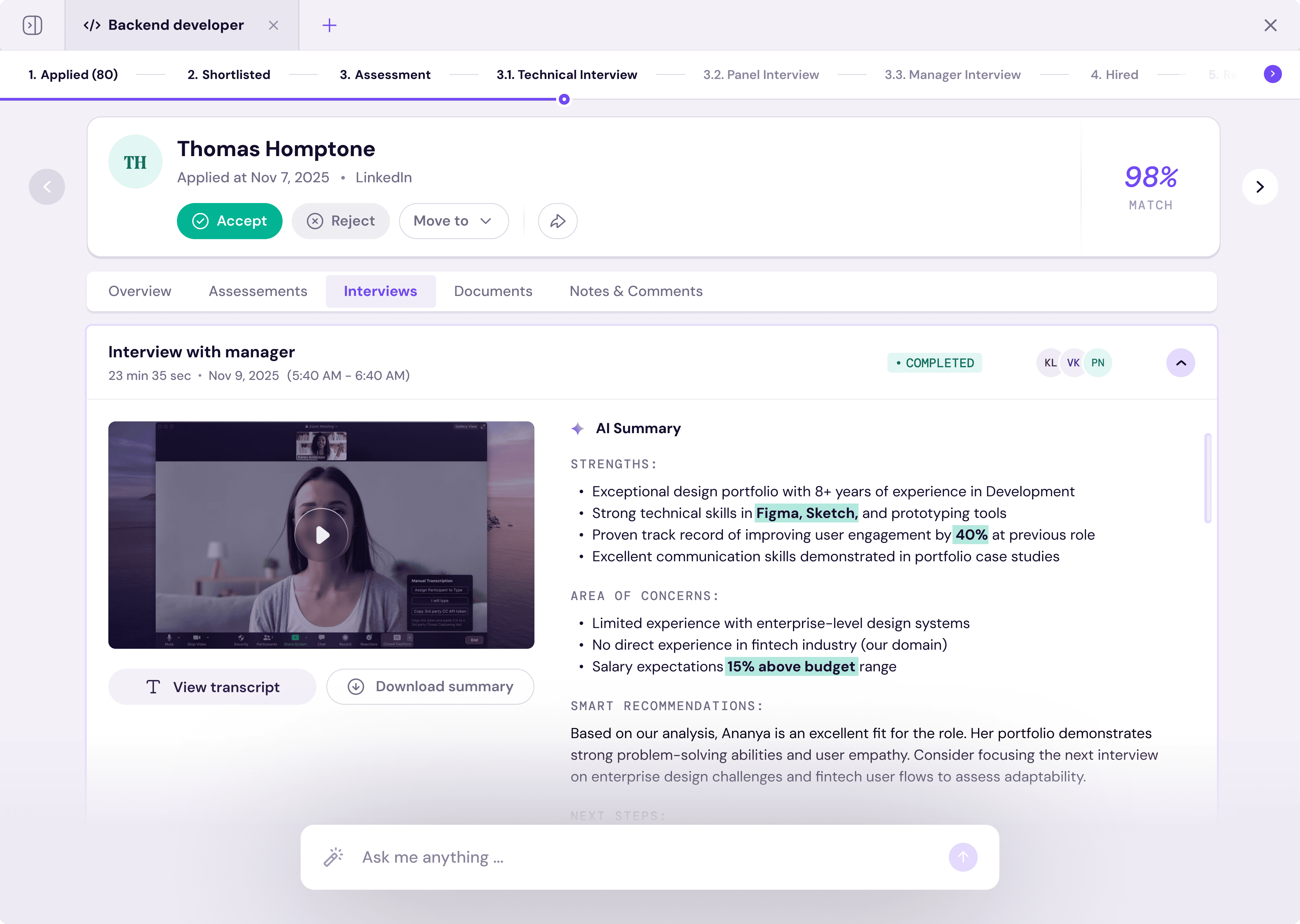Click the Technical Interview progress marker
1300x924 pixels.
[564, 100]
